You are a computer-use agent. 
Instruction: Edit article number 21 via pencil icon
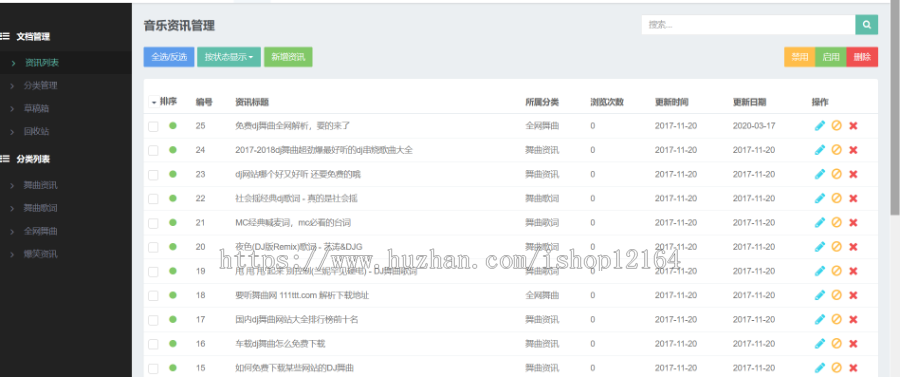point(820,223)
